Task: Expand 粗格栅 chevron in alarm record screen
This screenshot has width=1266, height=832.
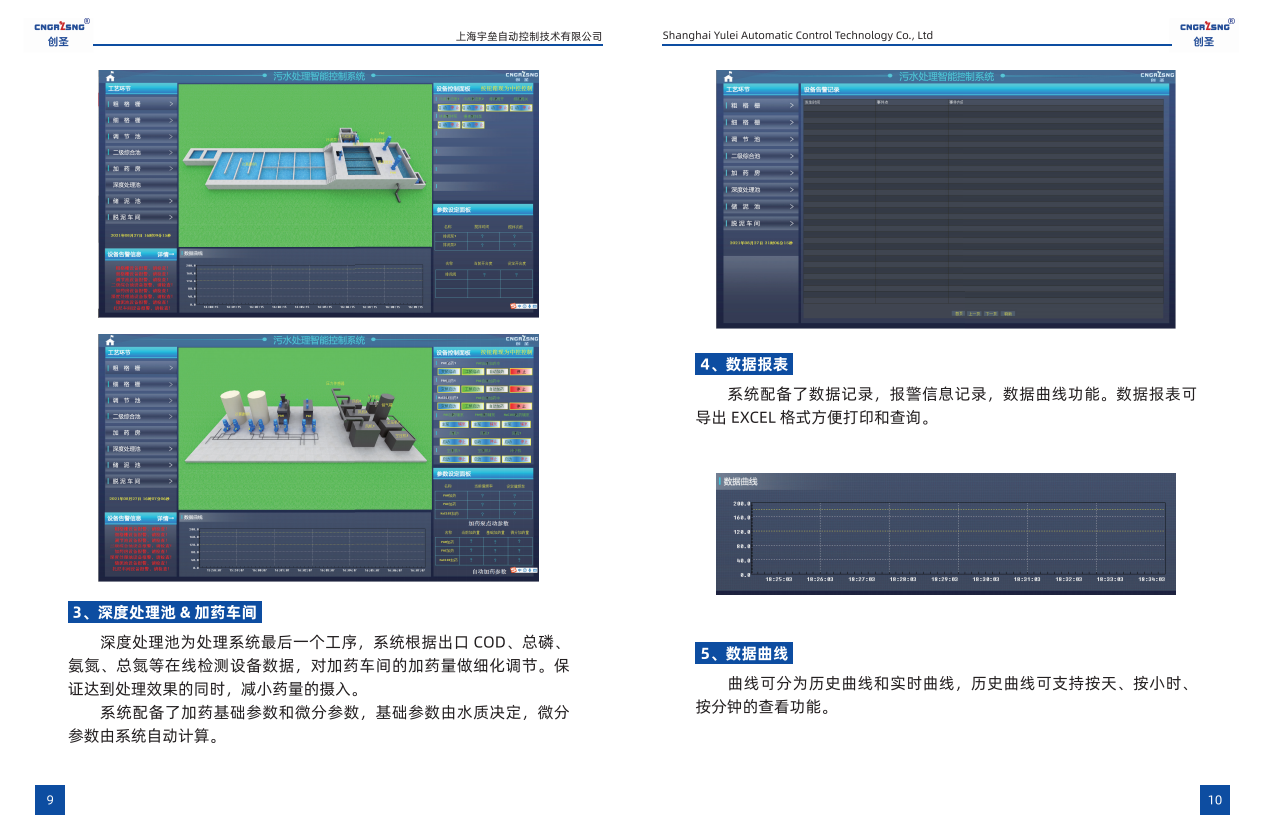Action: pos(793,105)
